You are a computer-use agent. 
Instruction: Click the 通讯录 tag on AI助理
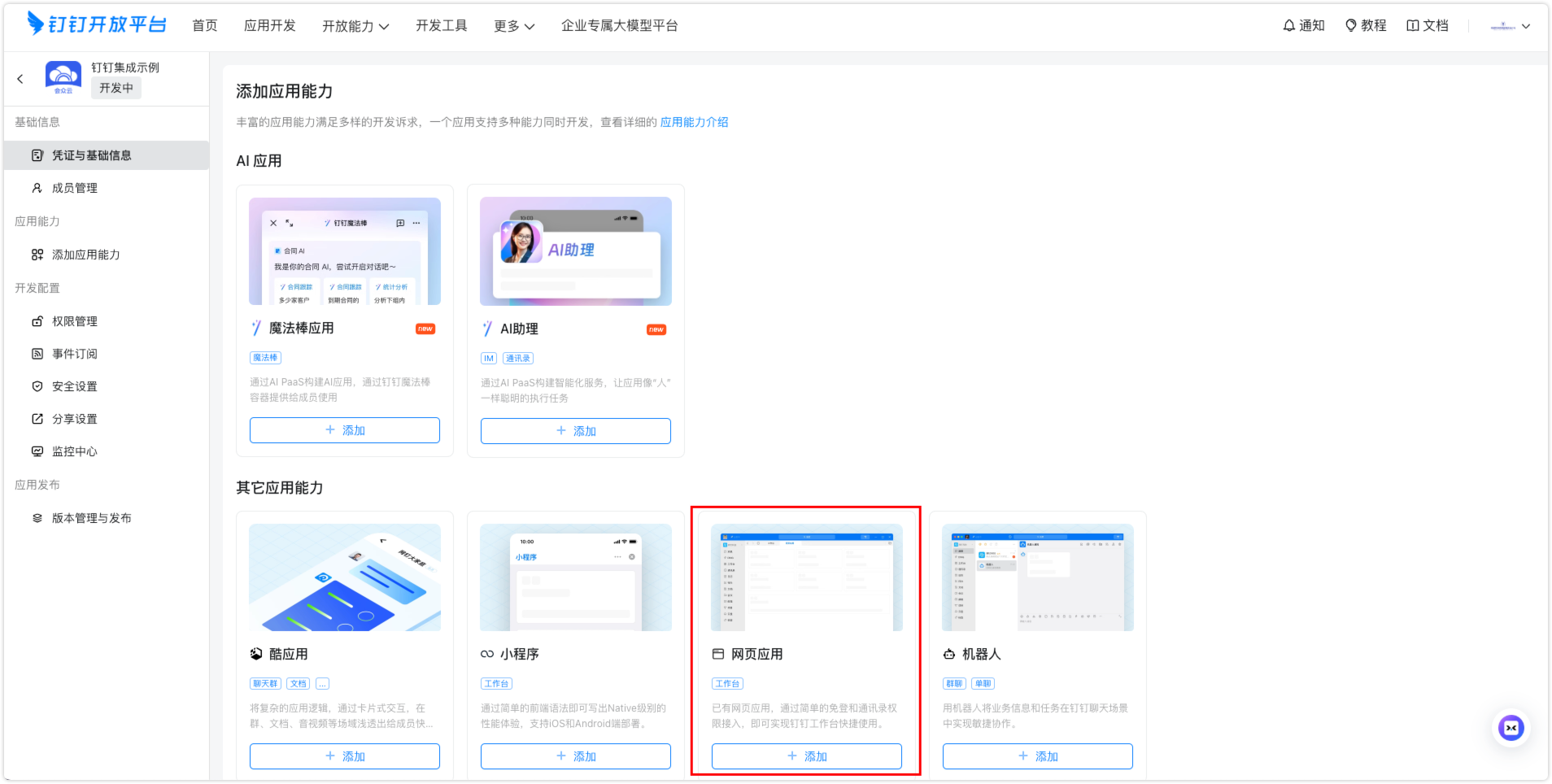pos(518,359)
